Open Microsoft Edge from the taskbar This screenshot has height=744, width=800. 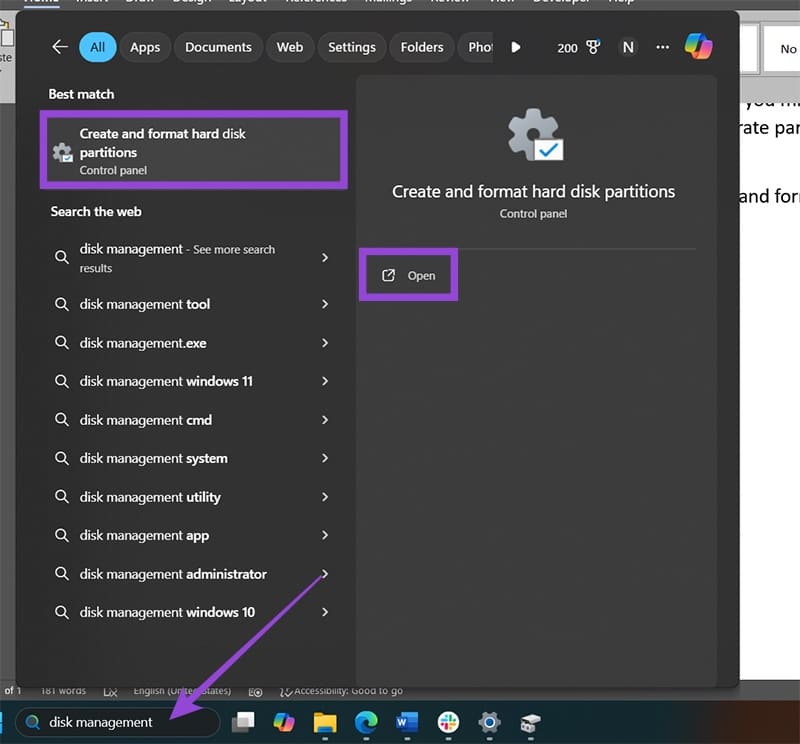pos(366,722)
